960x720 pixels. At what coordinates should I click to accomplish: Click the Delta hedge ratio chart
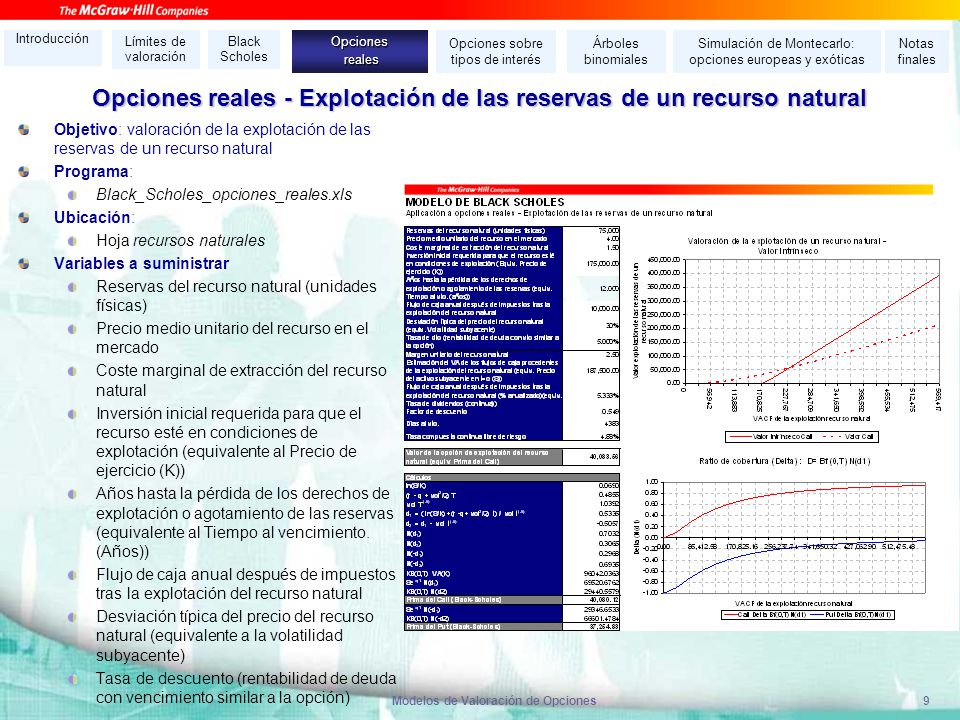coord(787,539)
